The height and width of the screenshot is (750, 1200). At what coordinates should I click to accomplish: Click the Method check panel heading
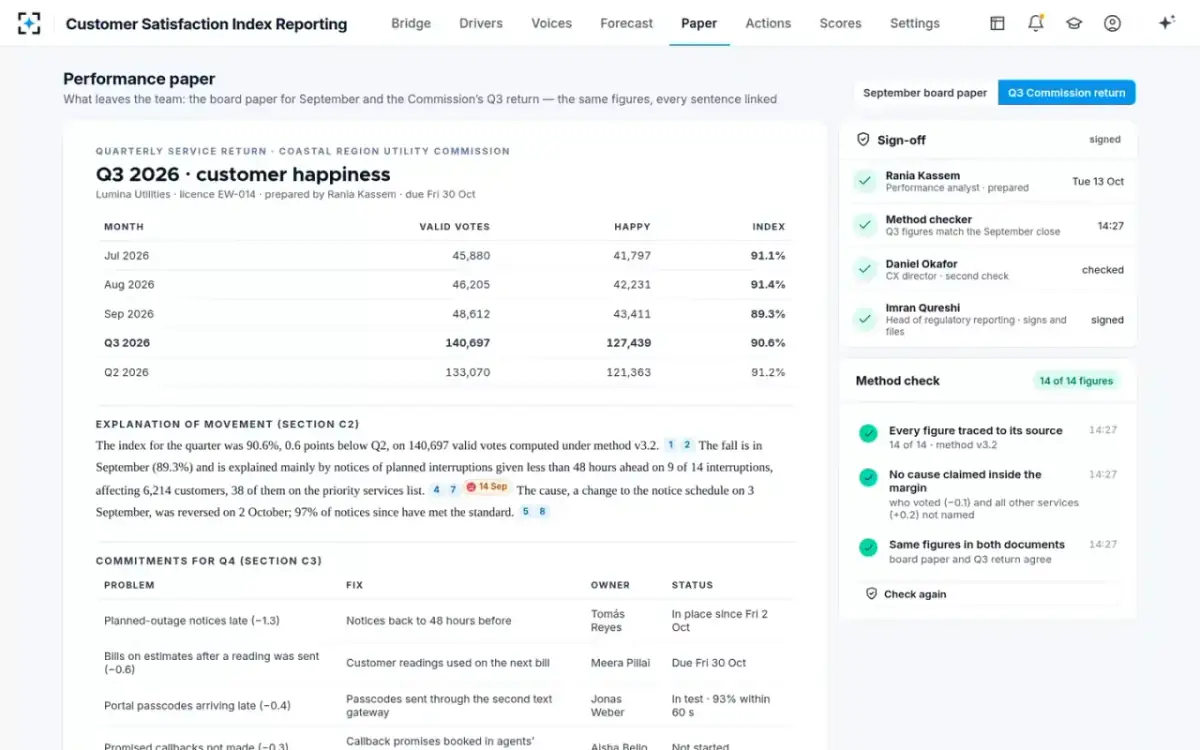pyautogui.click(x=898, y=381)
